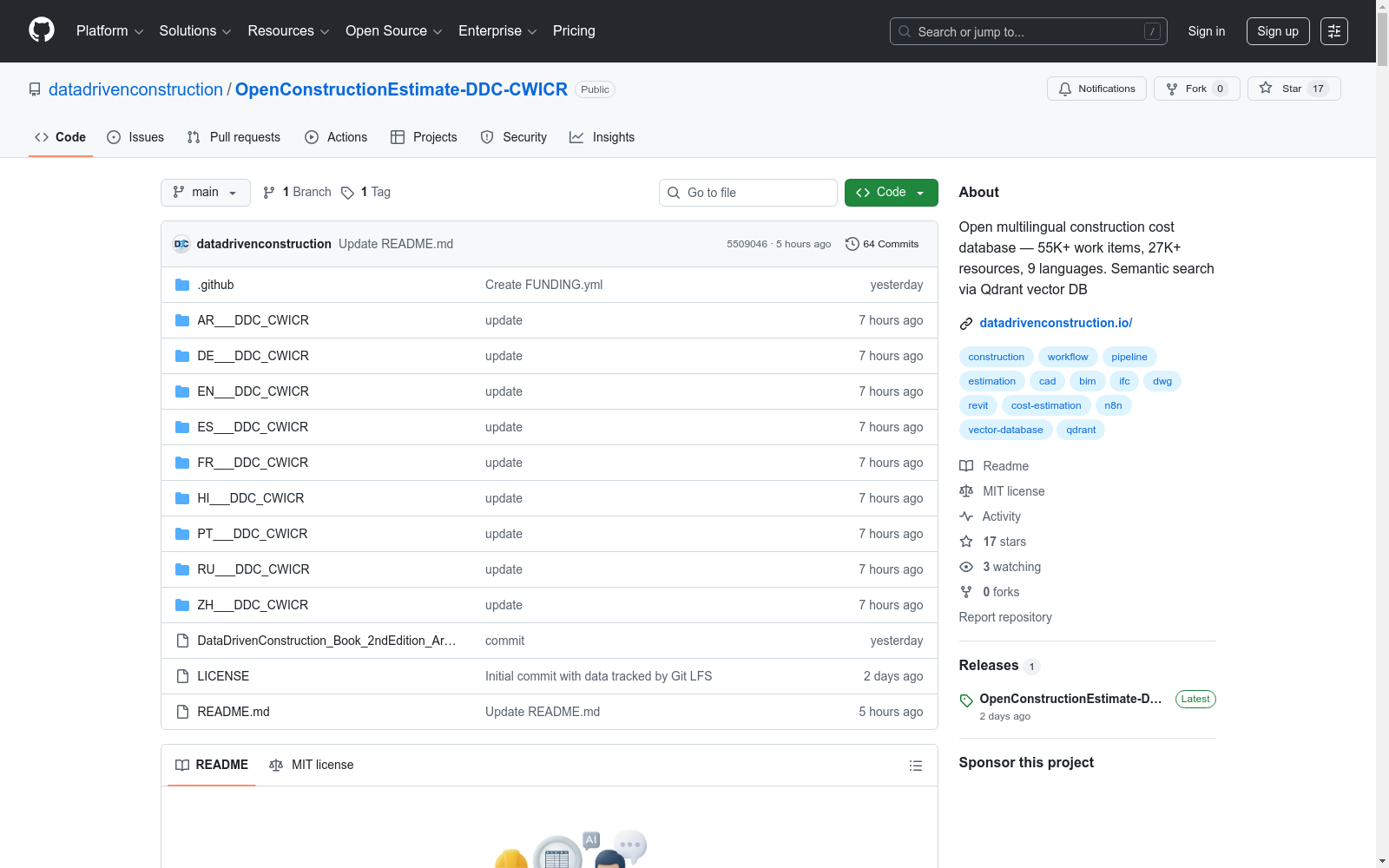Open the green Code dropdown button
This screenshot has width=1389, height=868.
pos(891,193)
